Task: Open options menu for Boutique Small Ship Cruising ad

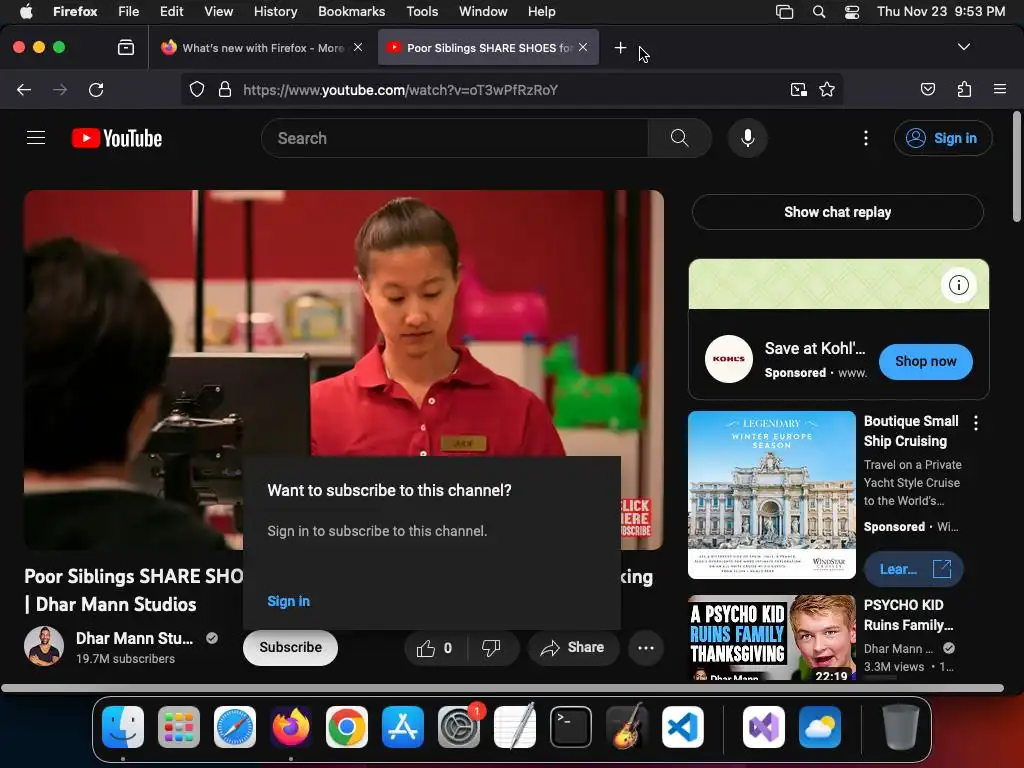Action: click(x=976, y=423)
